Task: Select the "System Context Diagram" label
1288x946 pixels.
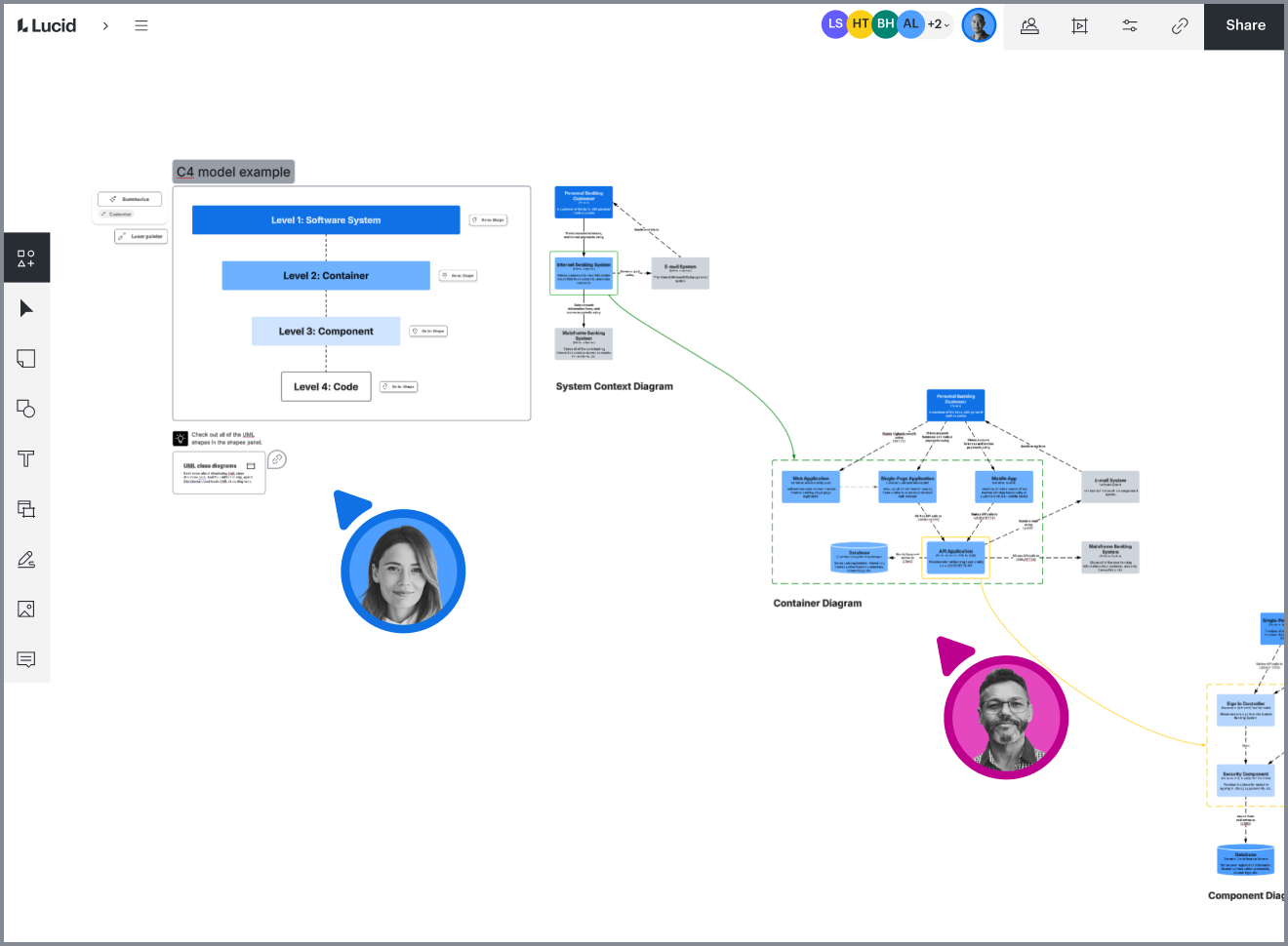Action: pyautogui.click(x=615, y=387)
